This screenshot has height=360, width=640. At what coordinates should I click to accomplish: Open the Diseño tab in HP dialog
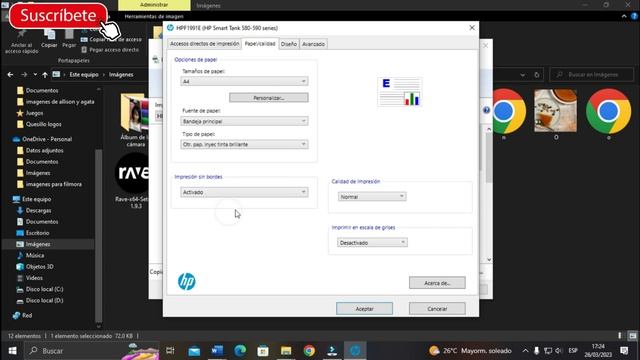coord(289,44)
